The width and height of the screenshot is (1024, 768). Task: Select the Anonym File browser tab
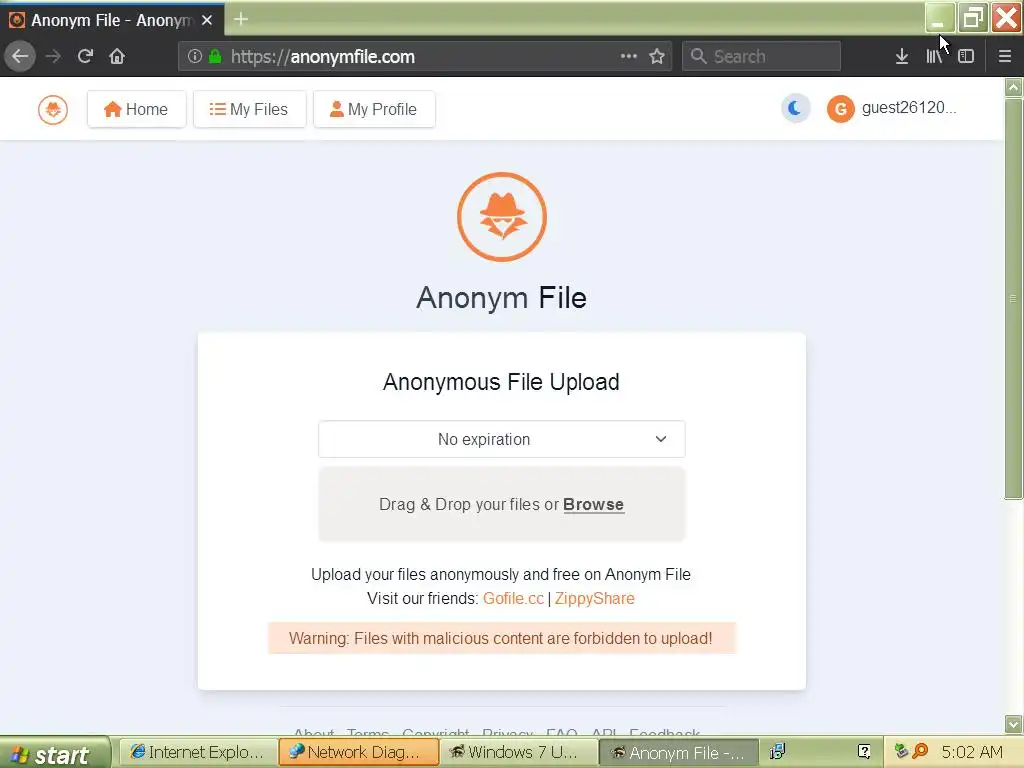click(x=112, y=20)
